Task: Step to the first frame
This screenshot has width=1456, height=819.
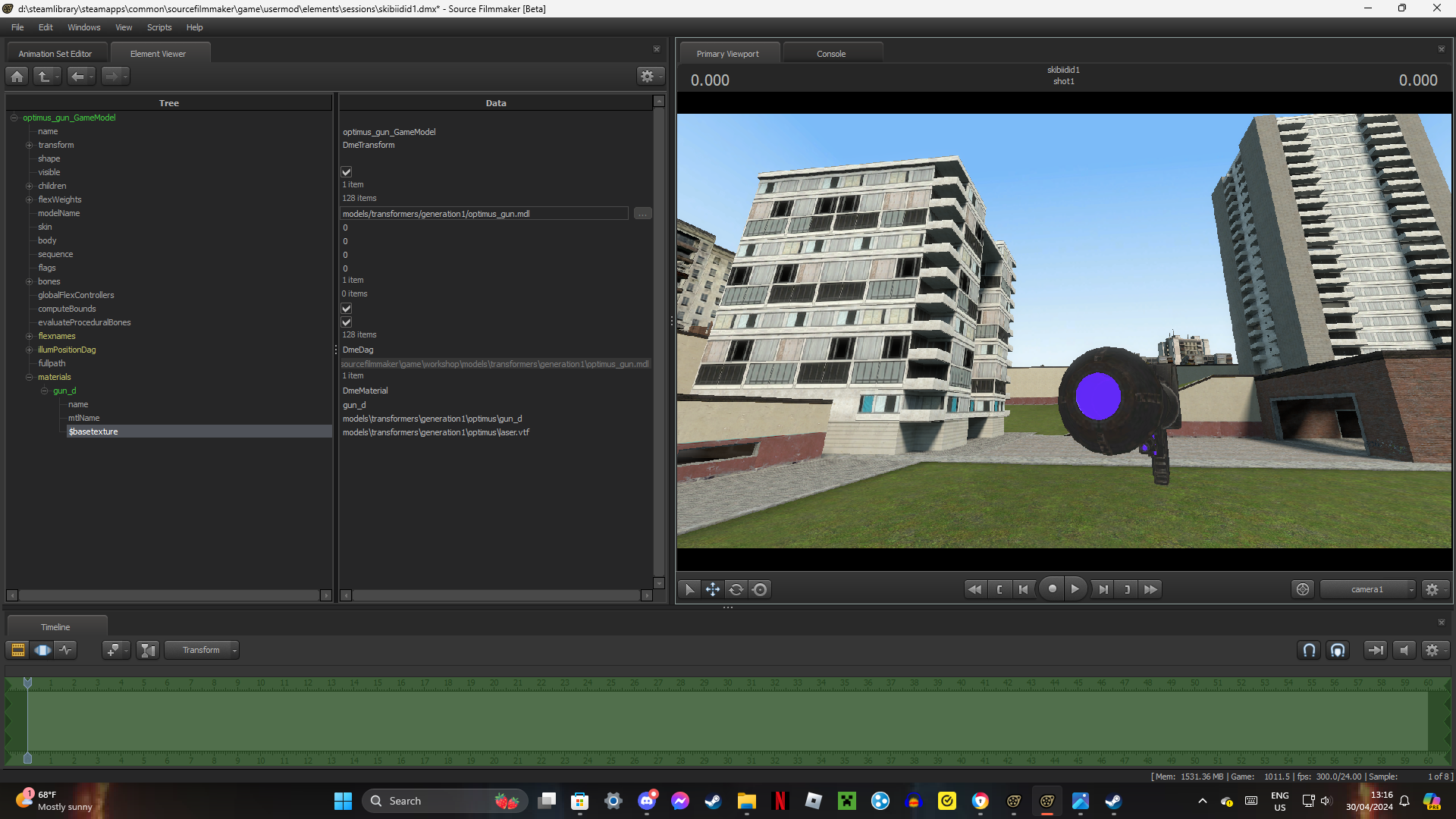Action: pyautogui.click(x=1024, y=589)
